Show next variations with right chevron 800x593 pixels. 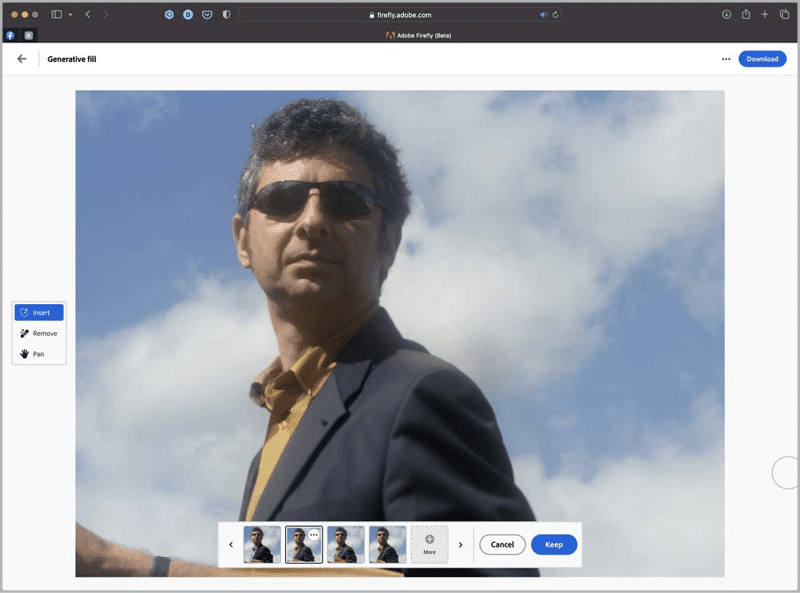[x=460, y=545]
